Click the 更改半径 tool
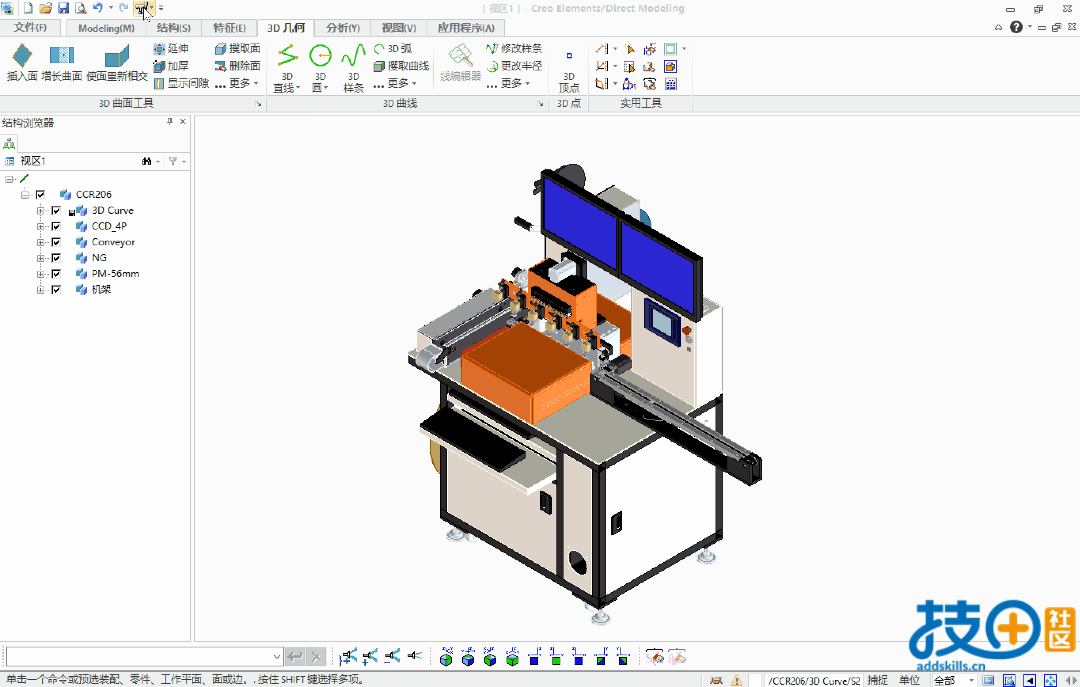 click(514, 65)
